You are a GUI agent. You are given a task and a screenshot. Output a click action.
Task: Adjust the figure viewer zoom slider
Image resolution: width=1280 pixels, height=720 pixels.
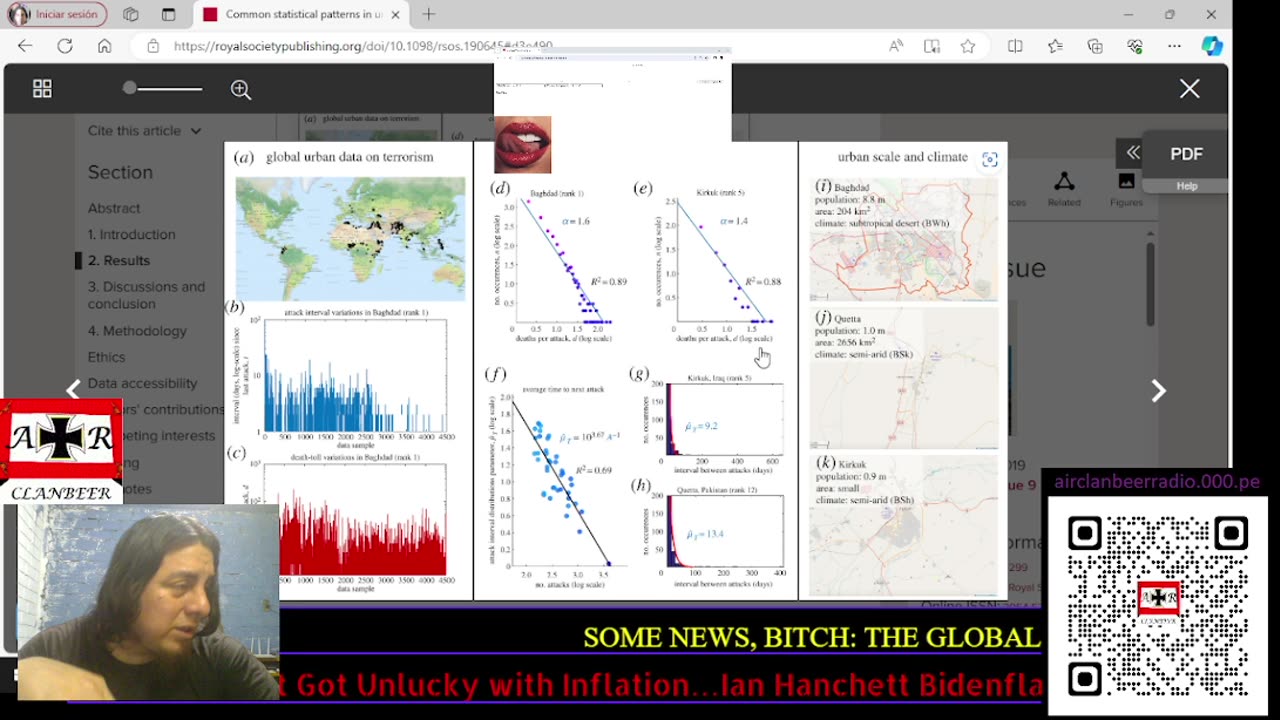(163, 89)
